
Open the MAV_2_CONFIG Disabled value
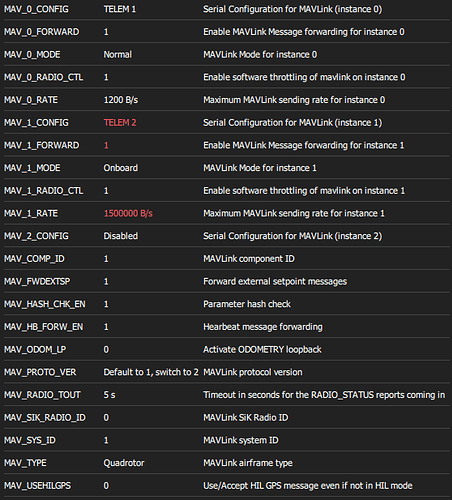120,236
